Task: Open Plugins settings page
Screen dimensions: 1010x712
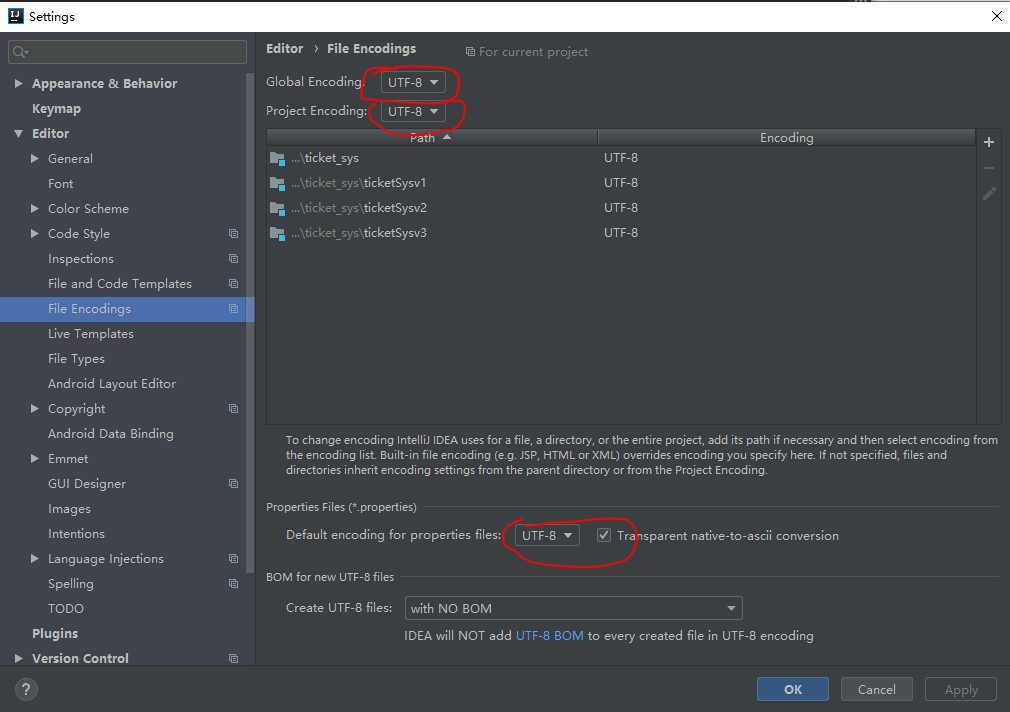Action: coord(55,633)
